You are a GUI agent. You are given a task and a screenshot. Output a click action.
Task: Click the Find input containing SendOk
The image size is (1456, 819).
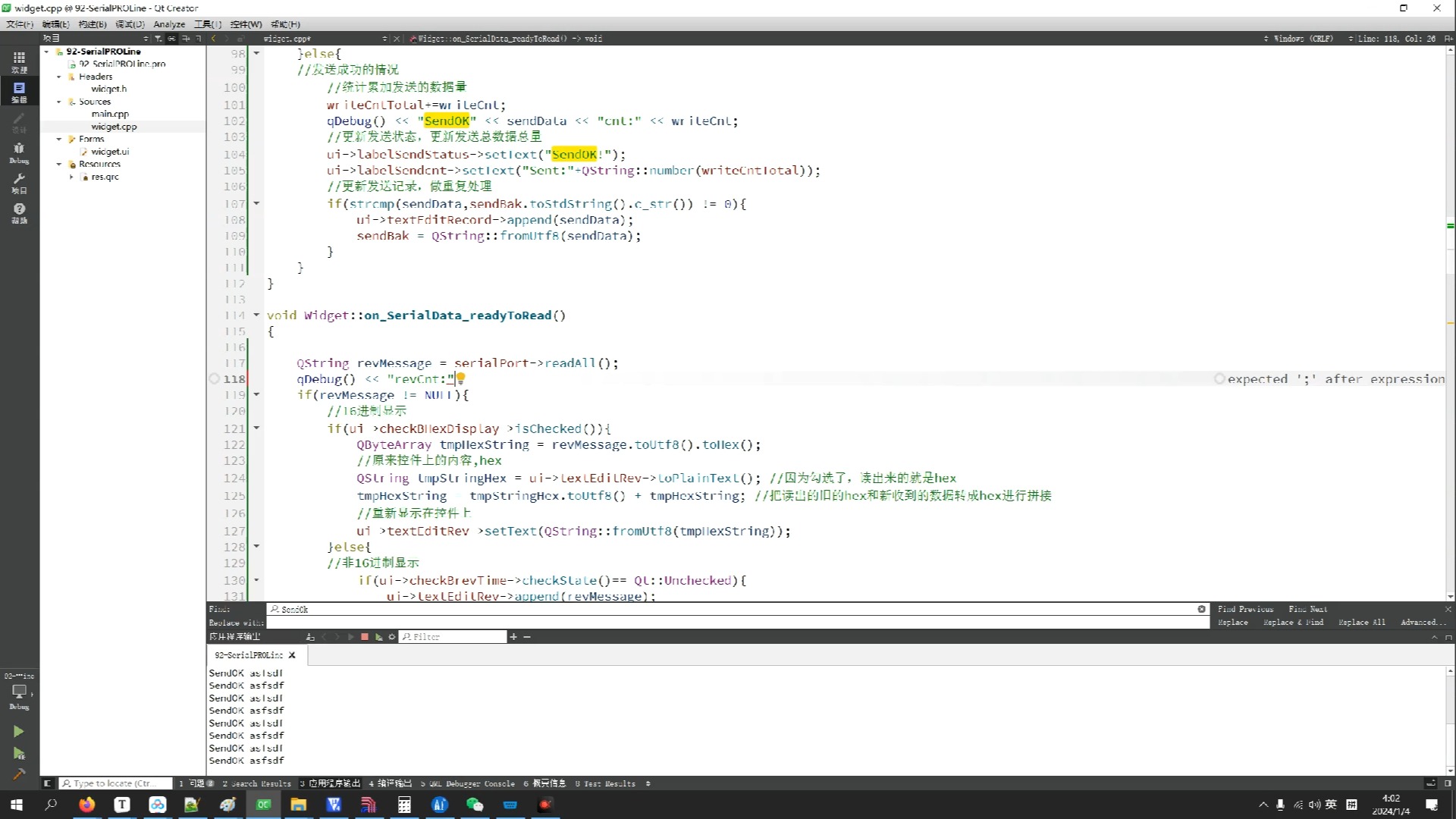click(738, 609)
